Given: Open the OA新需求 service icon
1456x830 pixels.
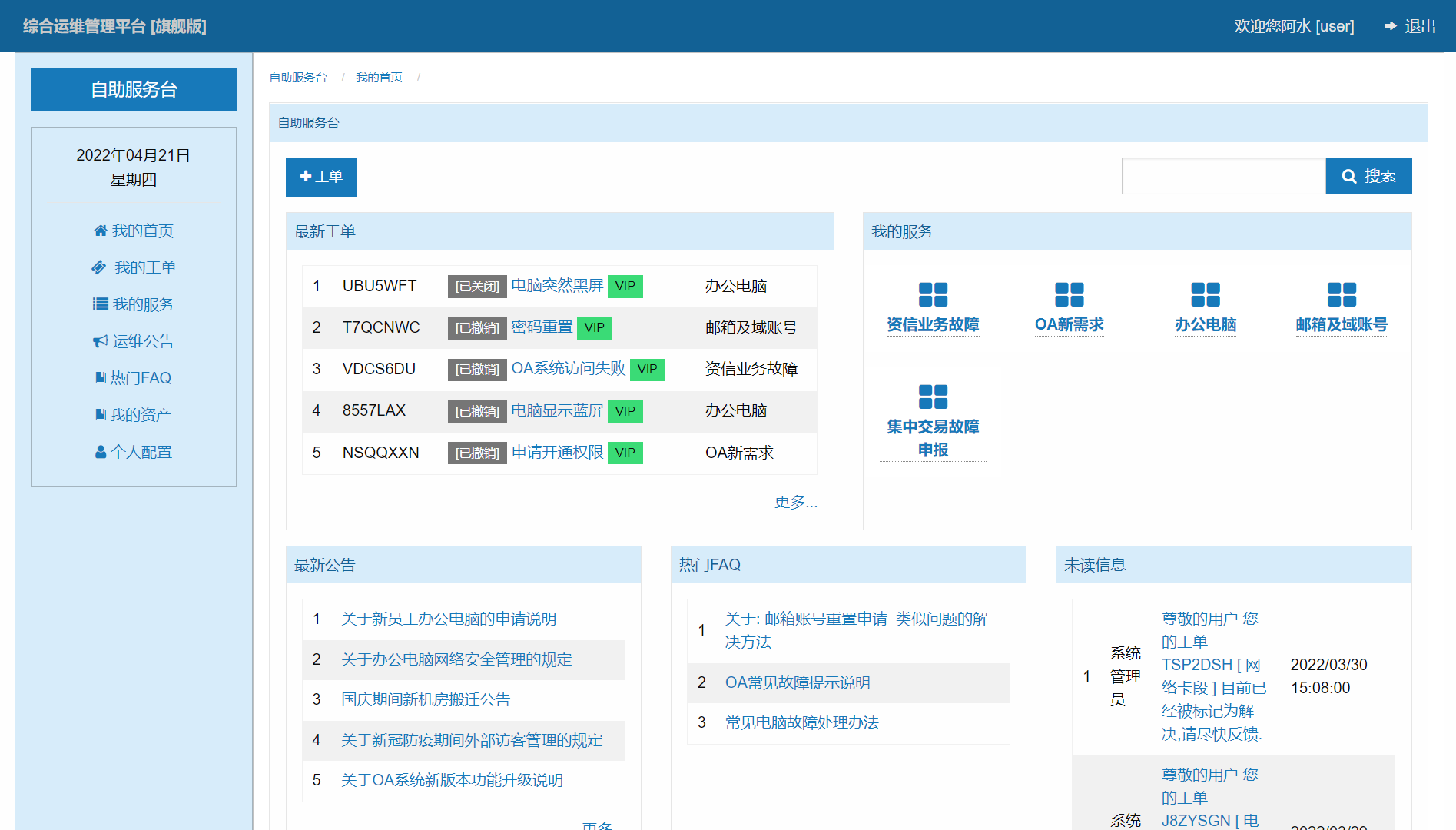Looking at the screenshot, I should tap(1069, 294).
